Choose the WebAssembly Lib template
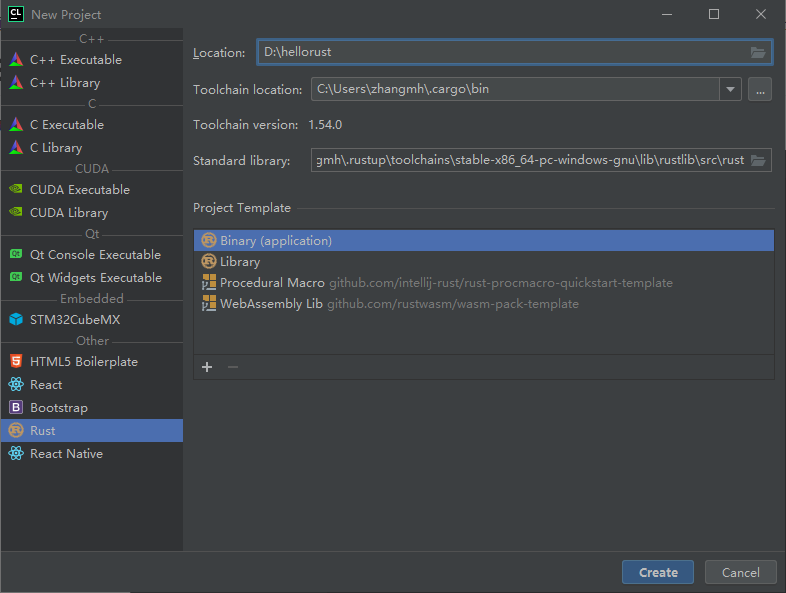Image resolution: width=786 pixels, height=593 pixels. [x=484, y=304]
